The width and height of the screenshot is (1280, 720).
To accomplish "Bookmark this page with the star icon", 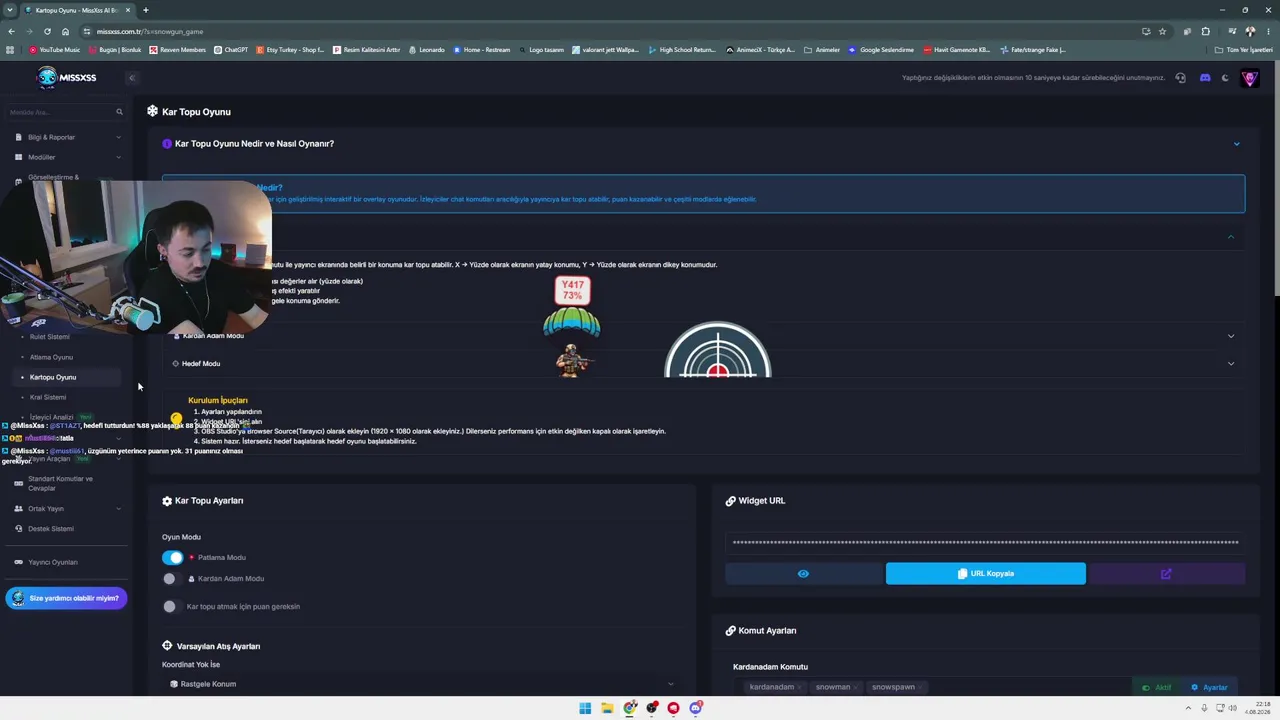I will 1162,31.
